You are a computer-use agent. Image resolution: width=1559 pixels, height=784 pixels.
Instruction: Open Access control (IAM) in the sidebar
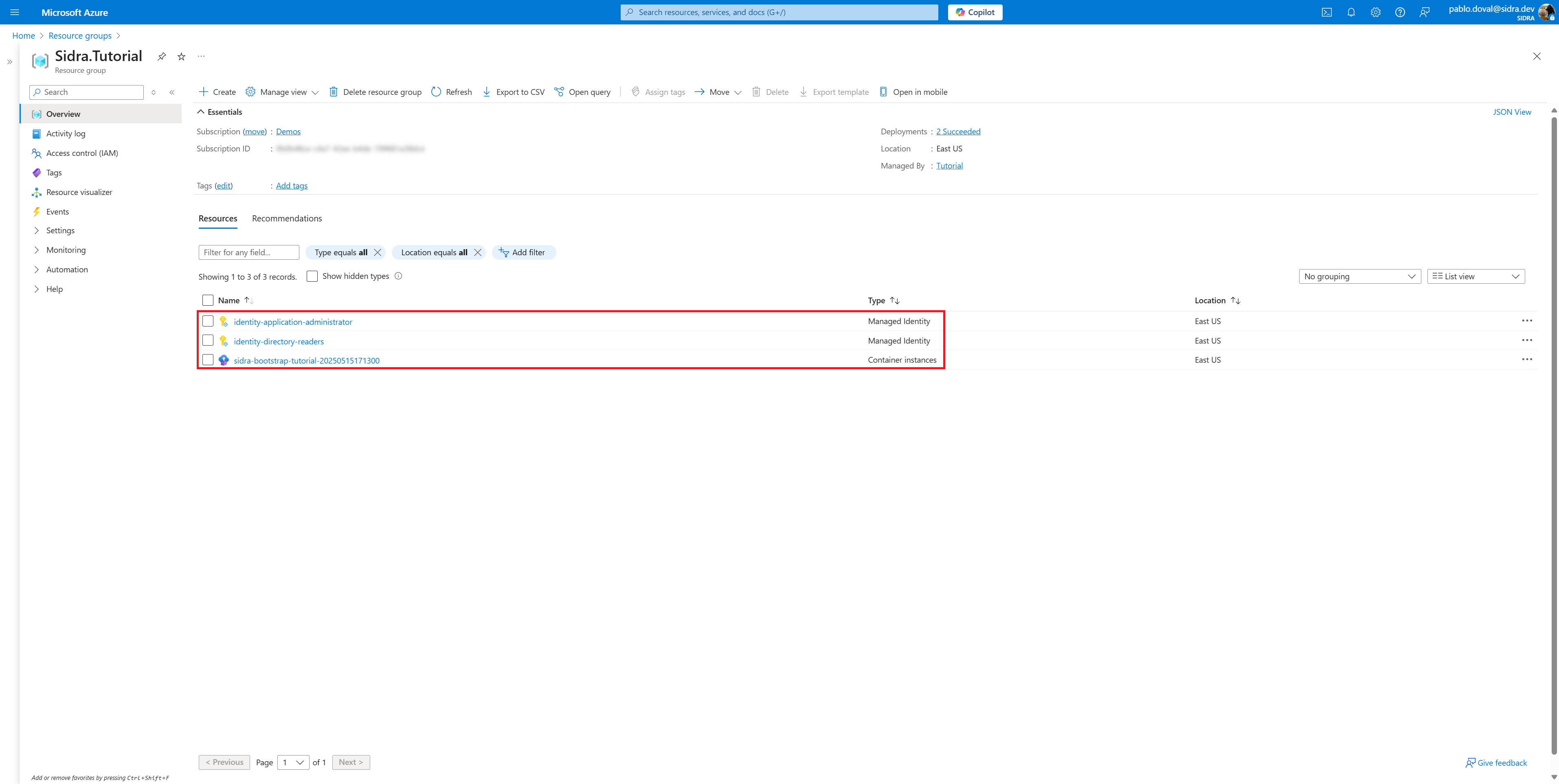click(x=82, y=153)
